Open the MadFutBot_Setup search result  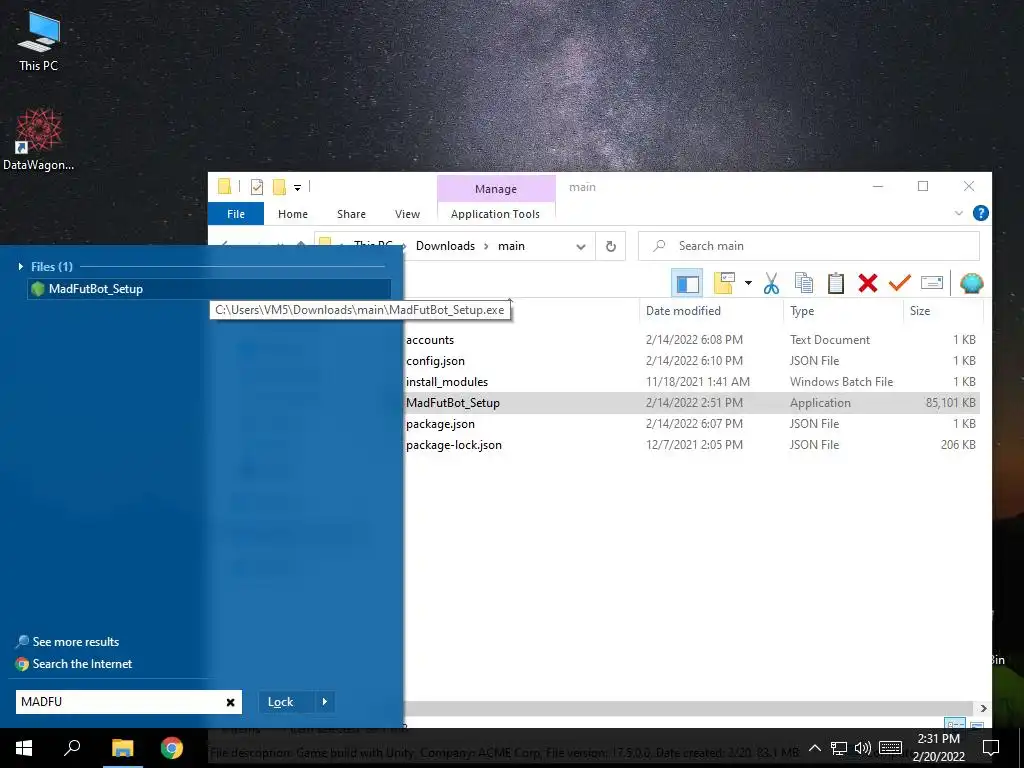209,289
